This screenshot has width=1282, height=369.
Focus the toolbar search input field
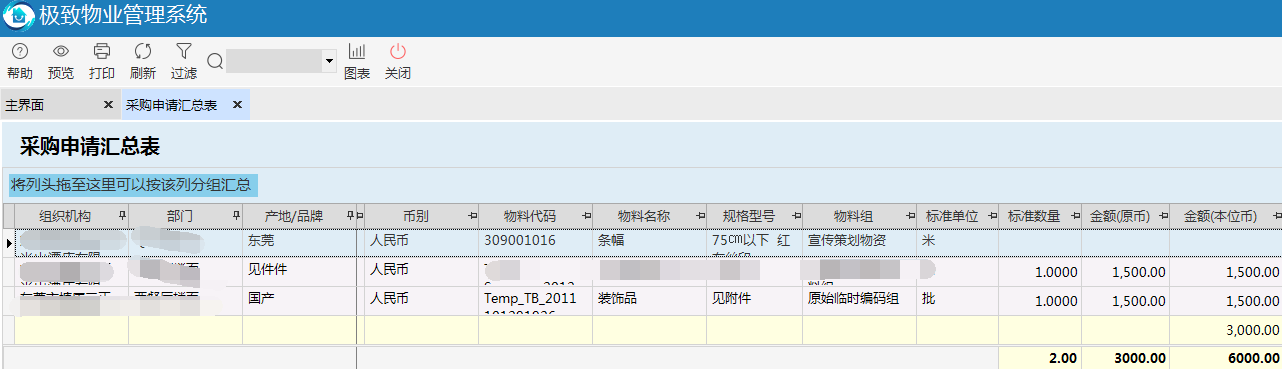(275, 62)
